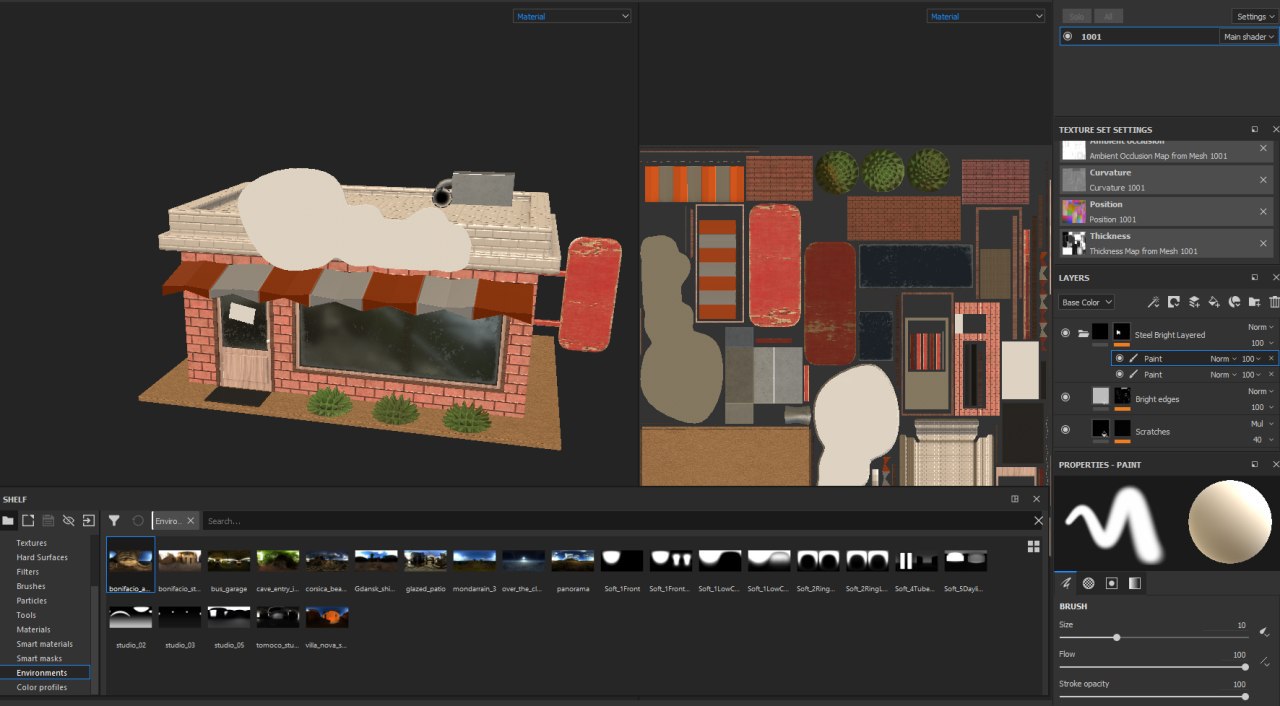This screenshot has height=706, width=1280.
Task: Select the Stencil properties tab icon
Action: coord(1111,583)
